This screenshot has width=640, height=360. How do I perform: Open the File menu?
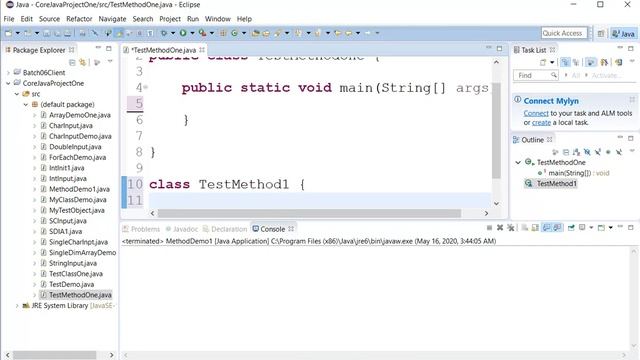pos(9,19)
